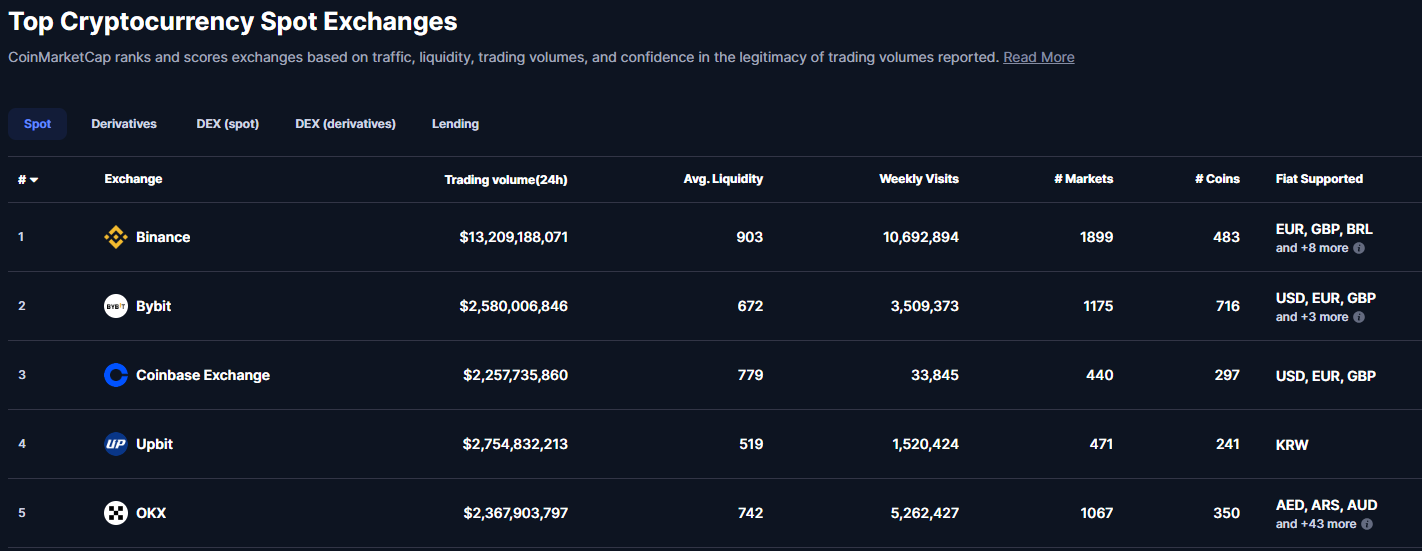The image size is (1422, 551).
Task: Click Bybit liquidity score 672
Action: (750, 306)
